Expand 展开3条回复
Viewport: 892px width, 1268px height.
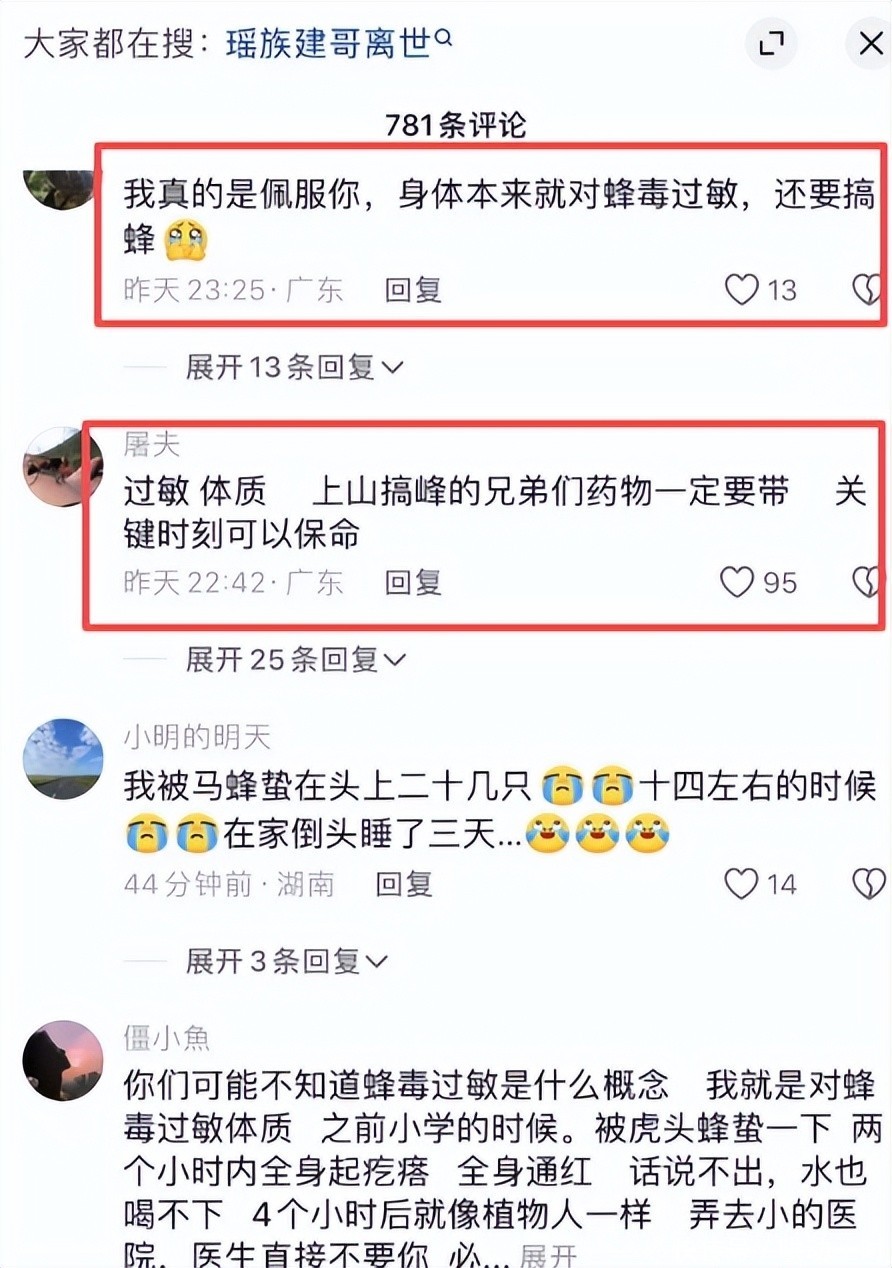[287, 961]
